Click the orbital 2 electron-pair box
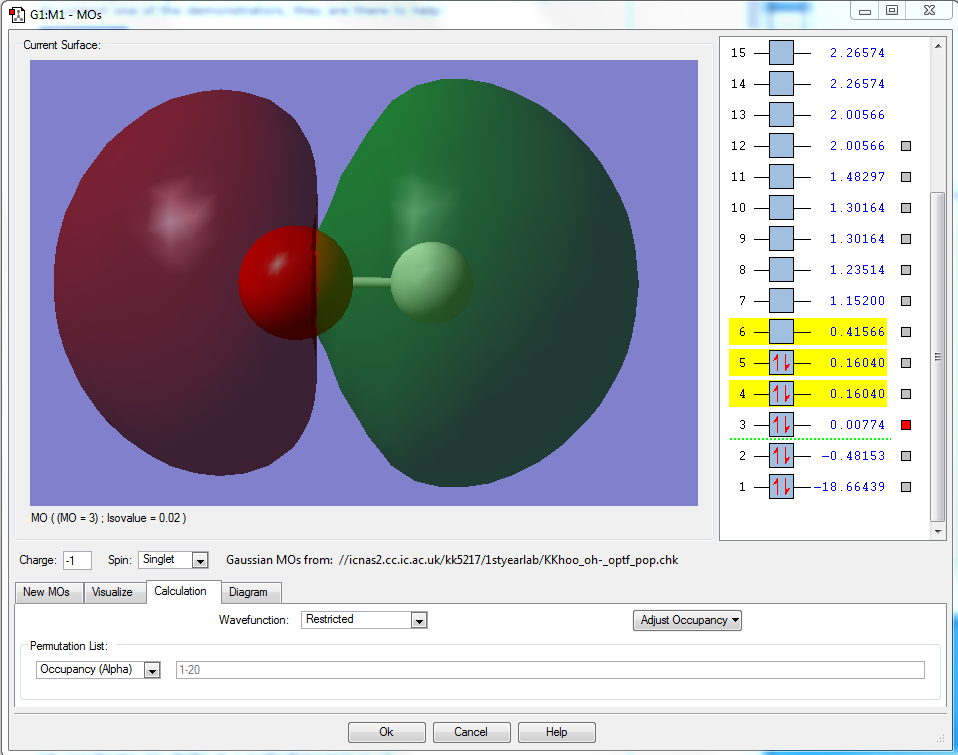 [781, 456]
